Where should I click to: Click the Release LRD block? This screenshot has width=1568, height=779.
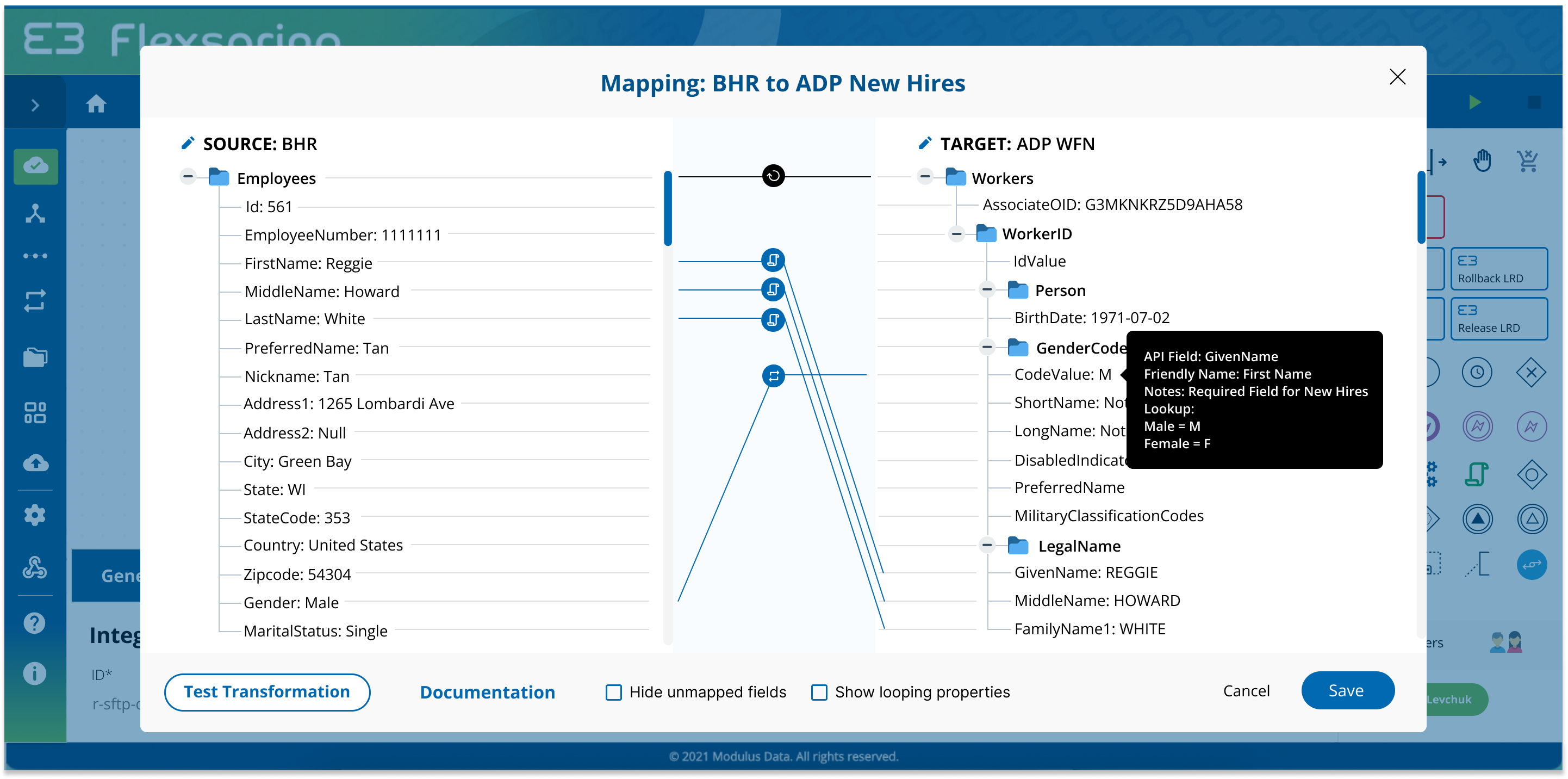tap(1499, 319)
